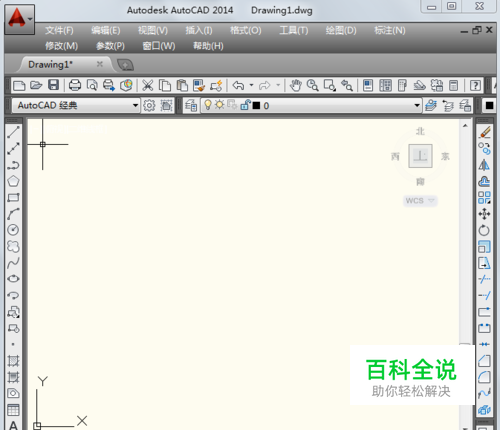Screen dimensions: 500x430
Task: Click the Match Properties brush icon
Action: point(199,86)
